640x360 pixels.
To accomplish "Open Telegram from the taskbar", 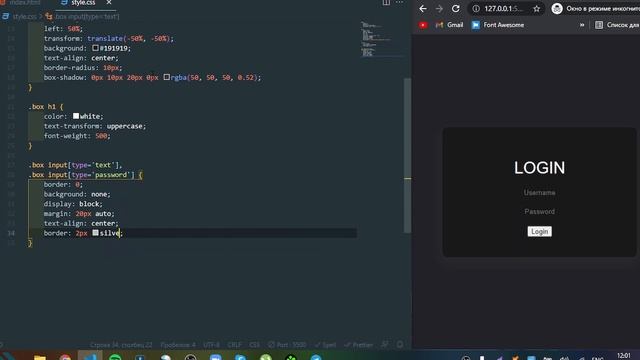I will (x=316, y=358).
